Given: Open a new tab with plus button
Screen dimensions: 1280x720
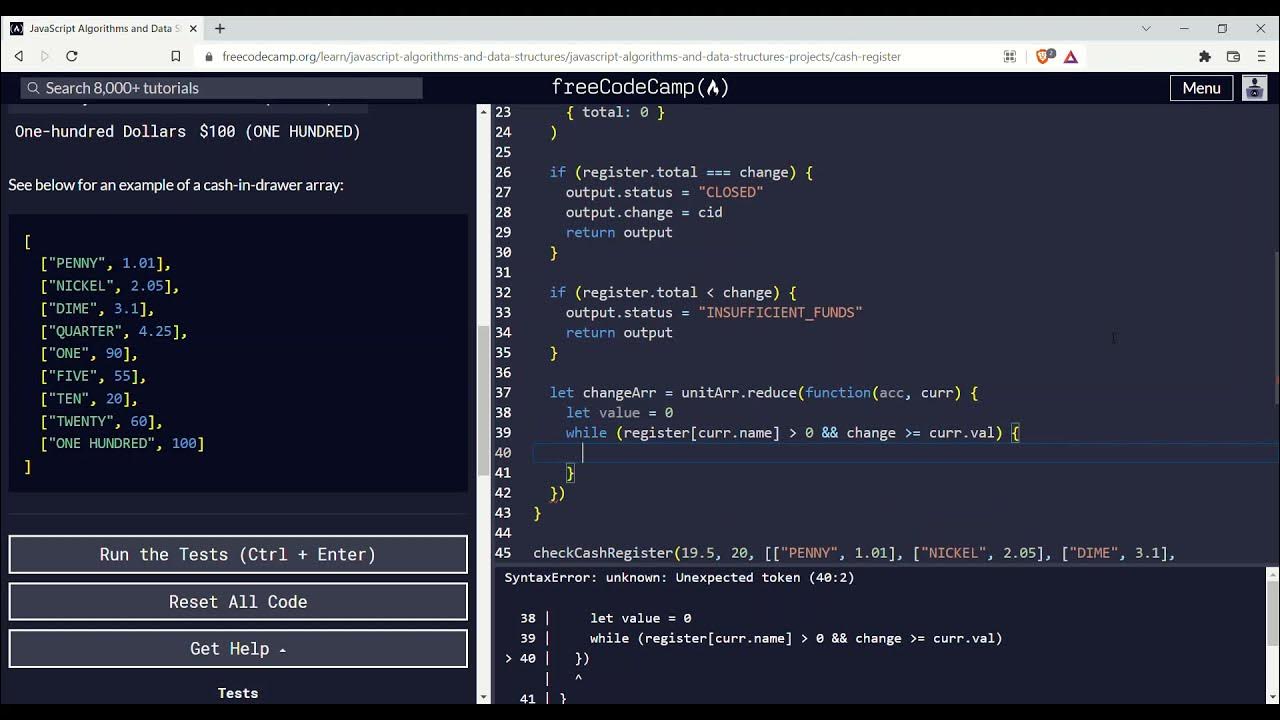Looking at the screenshot, I should pos(220,28).
